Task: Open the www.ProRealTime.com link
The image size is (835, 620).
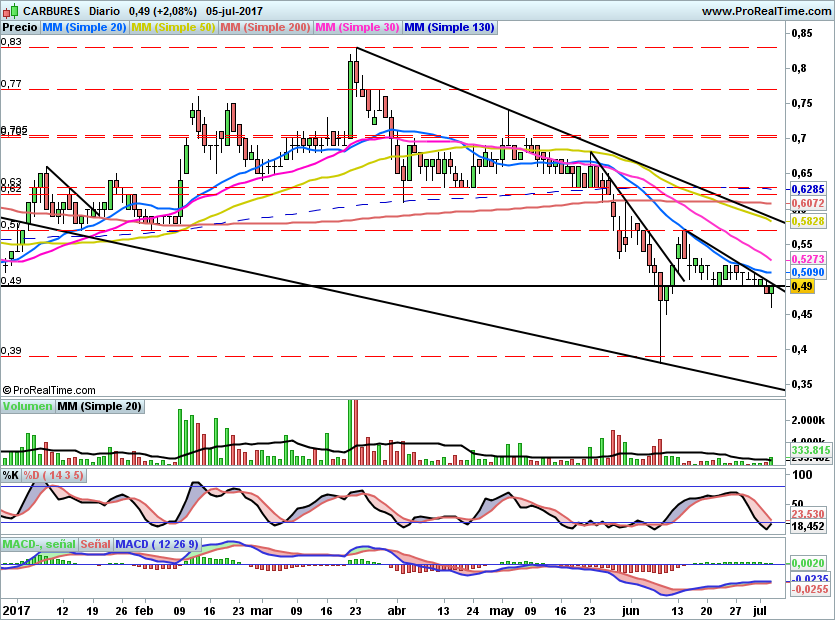Action: point(765,10)
